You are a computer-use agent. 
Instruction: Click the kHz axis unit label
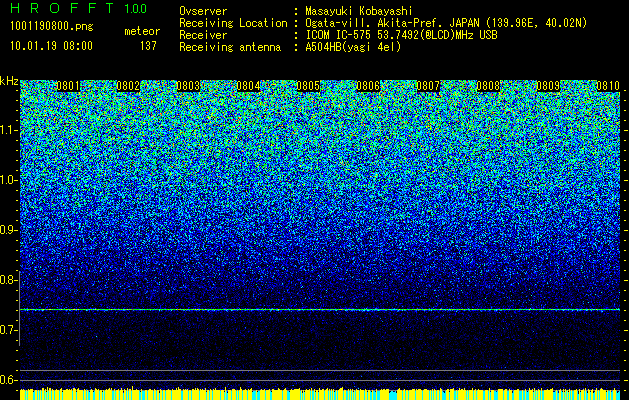tap(9, 81)
